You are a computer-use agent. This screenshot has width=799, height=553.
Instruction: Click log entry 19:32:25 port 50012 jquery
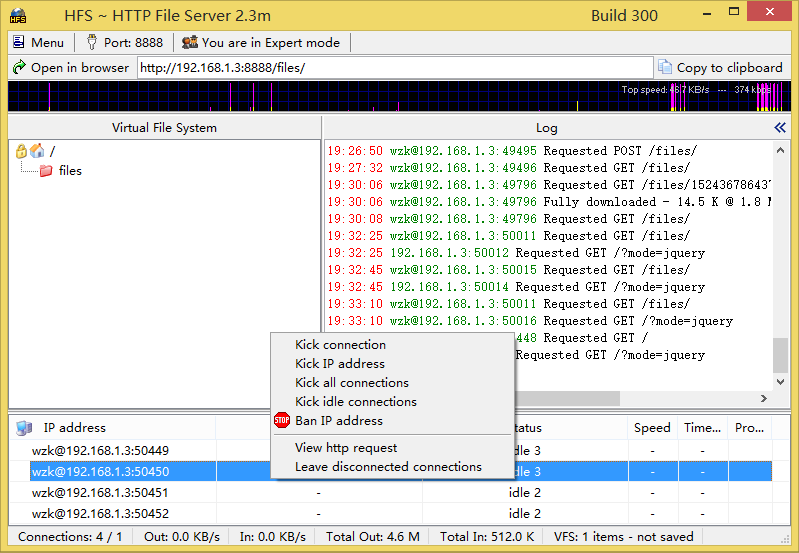(x=516, y=253)
